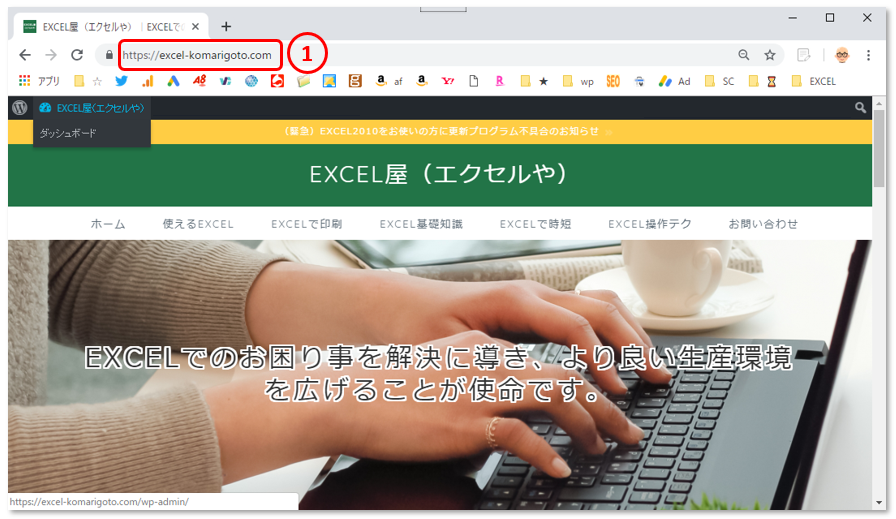Open the Yahoo Y! bookmark
The height and width of the screenshot is (519, 896).
[x=448, y=81]
